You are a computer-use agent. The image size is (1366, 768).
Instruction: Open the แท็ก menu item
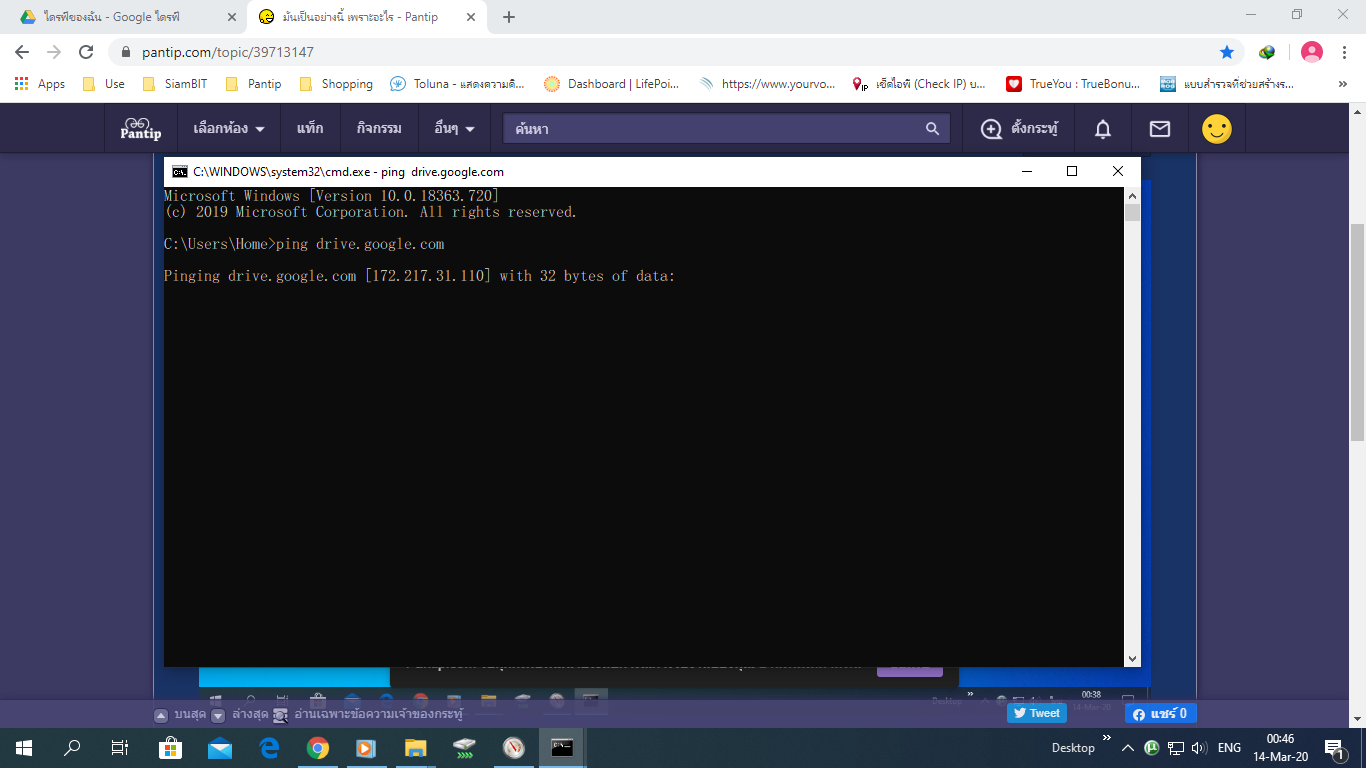310,128
